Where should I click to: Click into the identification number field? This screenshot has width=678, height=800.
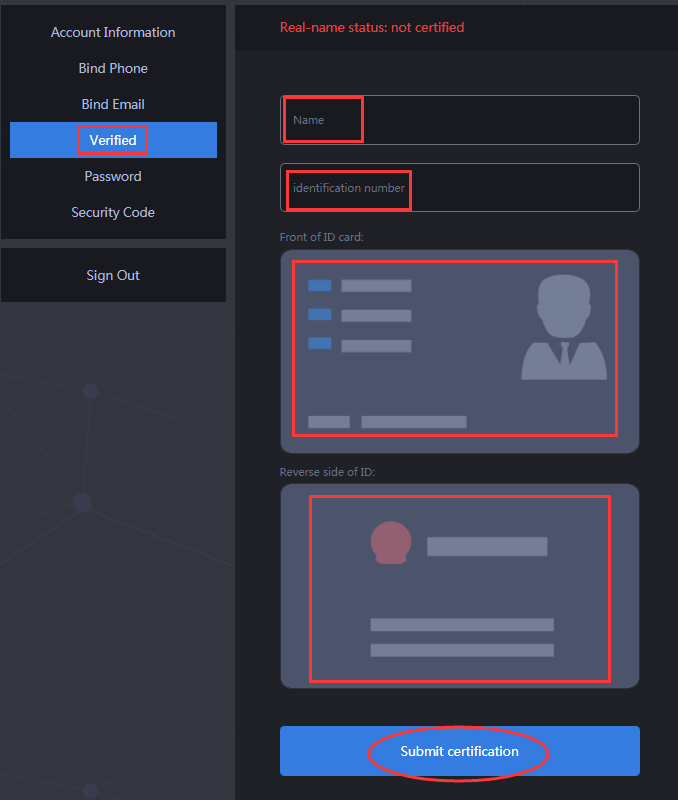pos(460,188)
